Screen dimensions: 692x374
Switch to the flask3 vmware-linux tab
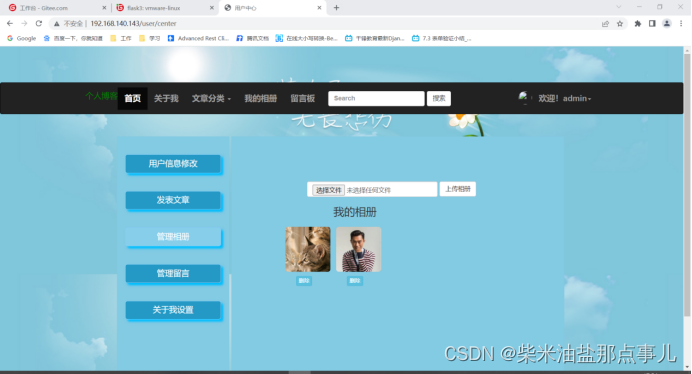163,8
